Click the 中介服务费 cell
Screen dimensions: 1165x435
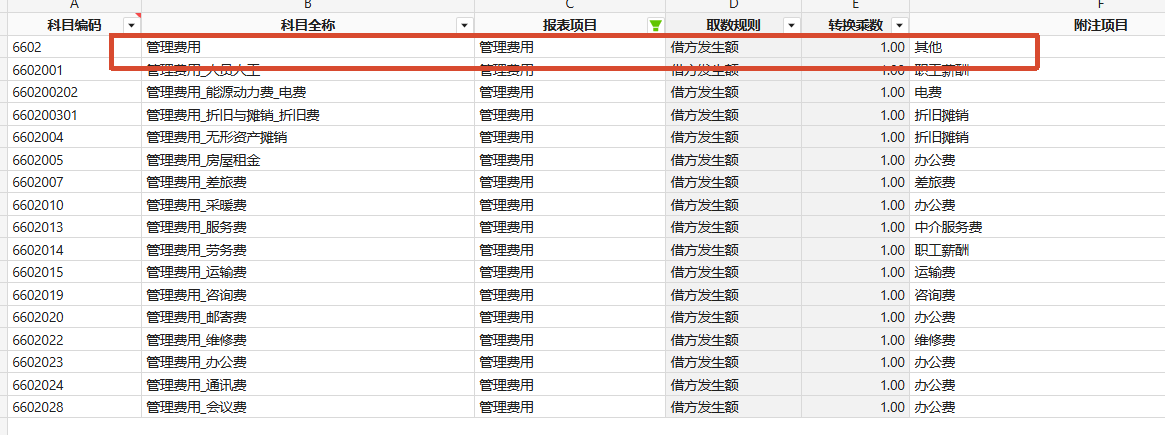point(1037,228)
